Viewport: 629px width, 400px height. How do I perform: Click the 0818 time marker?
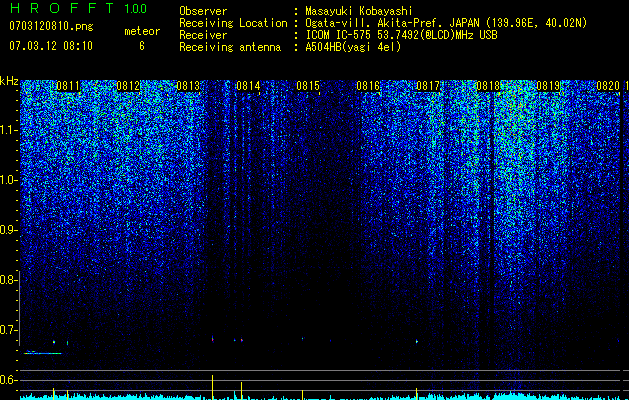488,86
